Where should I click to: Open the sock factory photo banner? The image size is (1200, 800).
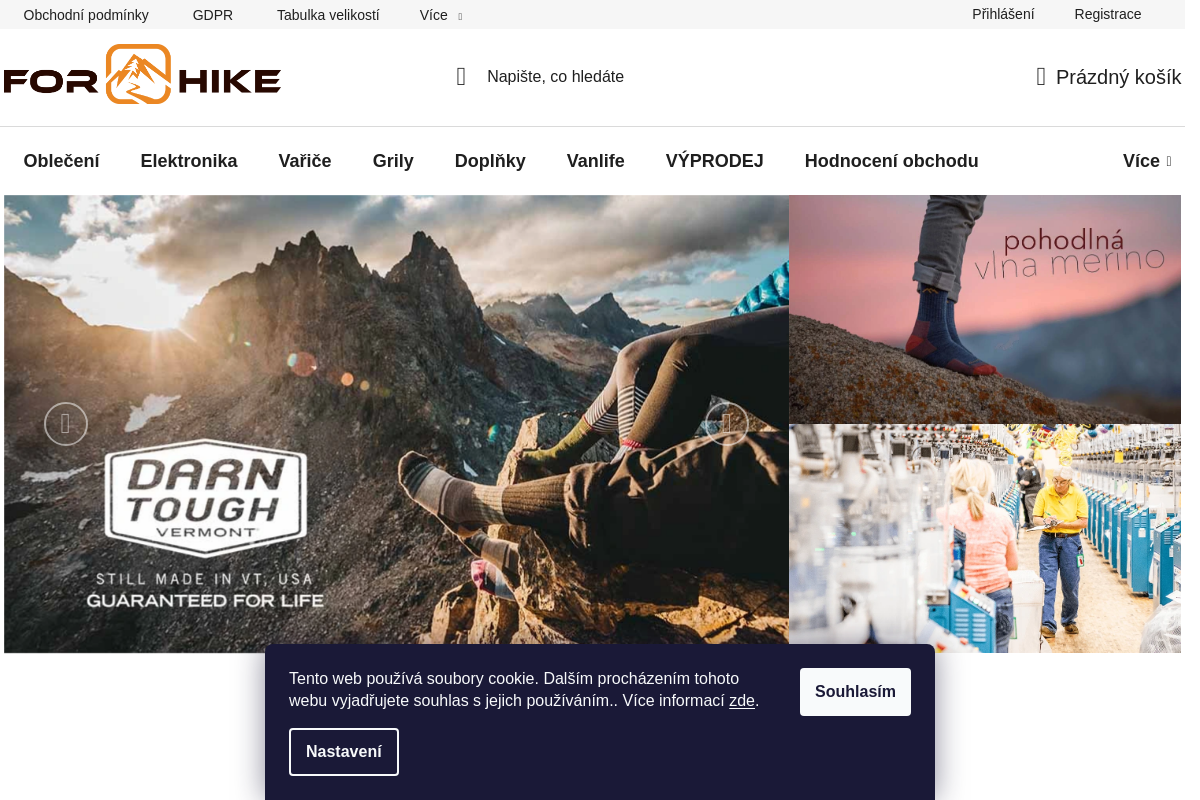[985, 538]
